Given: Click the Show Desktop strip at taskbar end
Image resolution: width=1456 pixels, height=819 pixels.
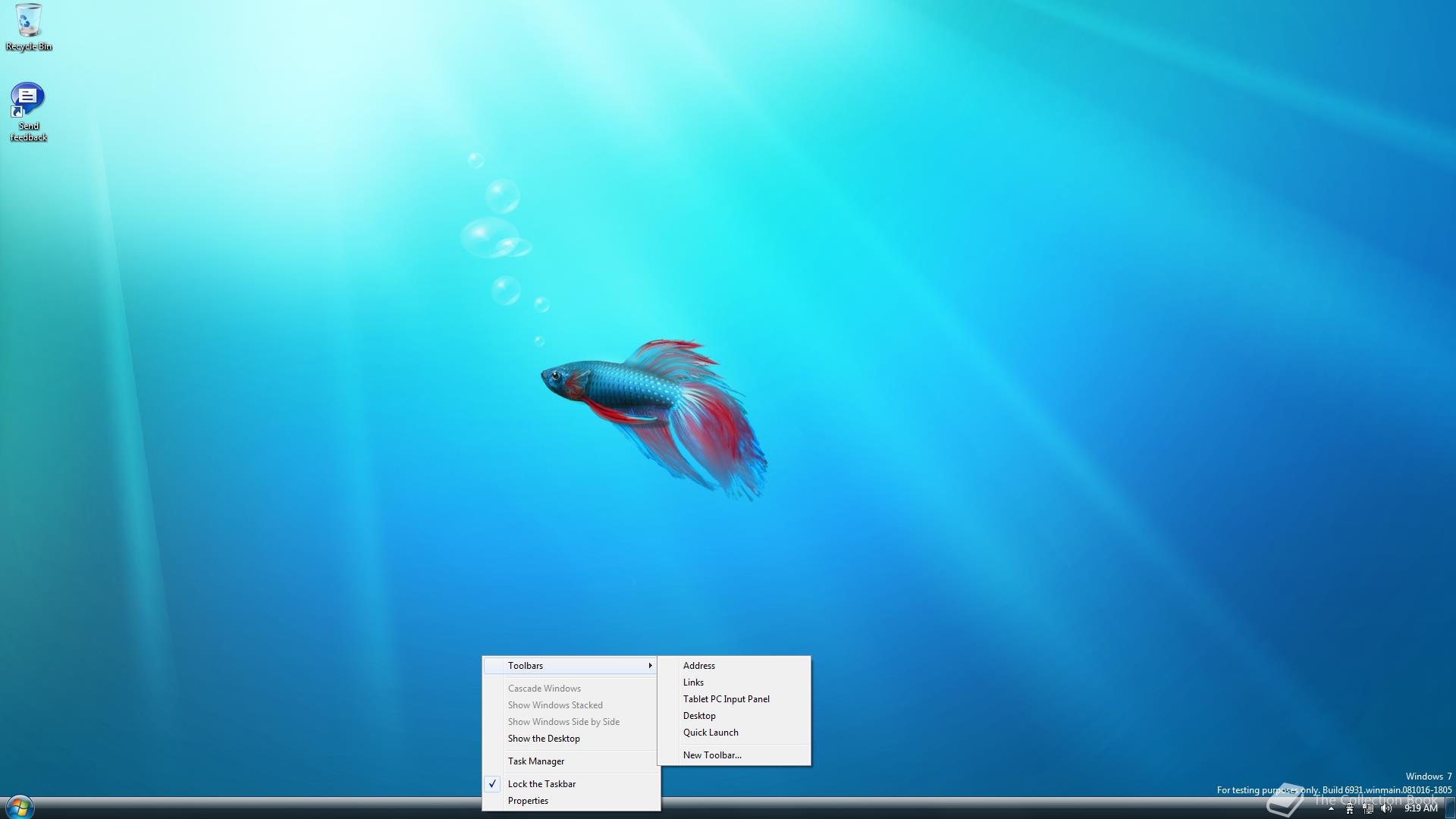Looking at the screenshot, I should coord(1450,808).
